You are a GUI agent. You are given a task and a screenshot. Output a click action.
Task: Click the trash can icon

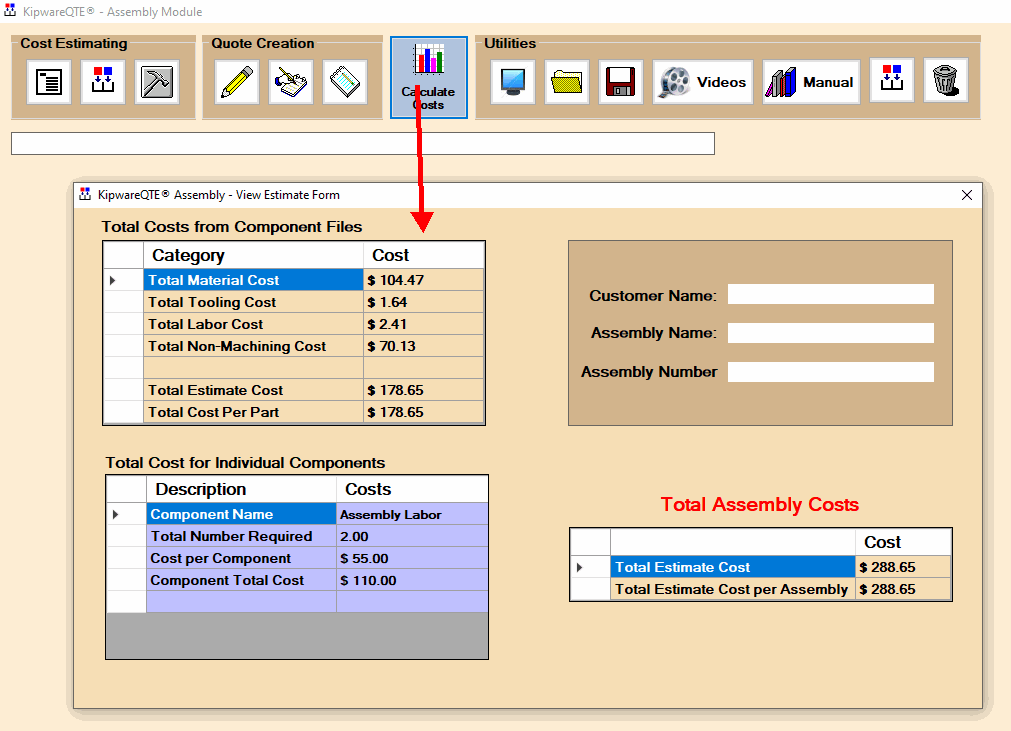tap(946, 81)
